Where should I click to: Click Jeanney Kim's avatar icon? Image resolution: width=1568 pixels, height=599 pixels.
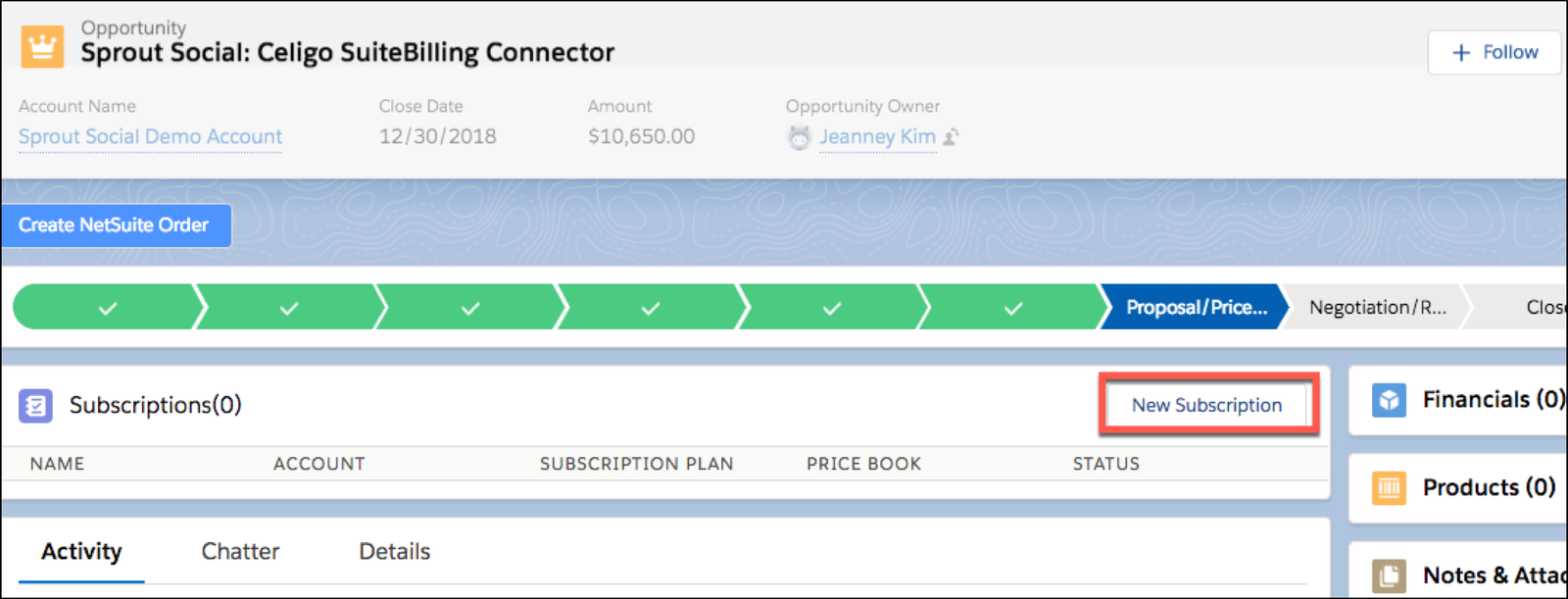pos(800,137)
